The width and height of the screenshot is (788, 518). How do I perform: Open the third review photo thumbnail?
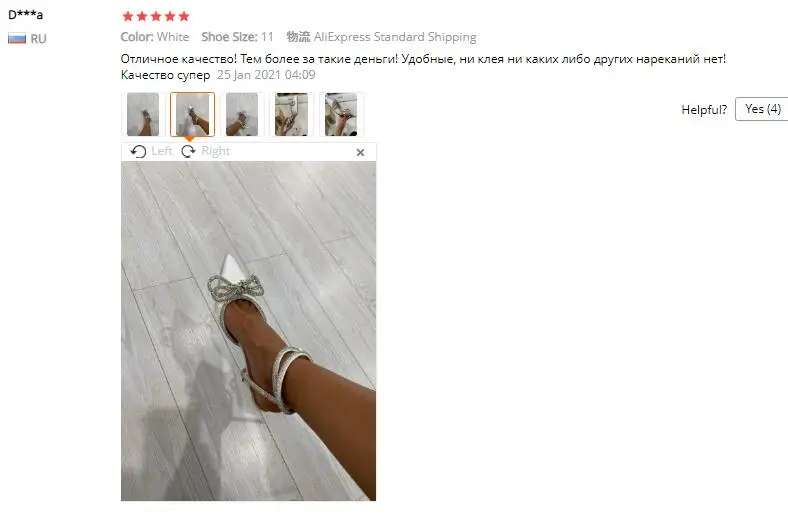click(x=242, y=114)
